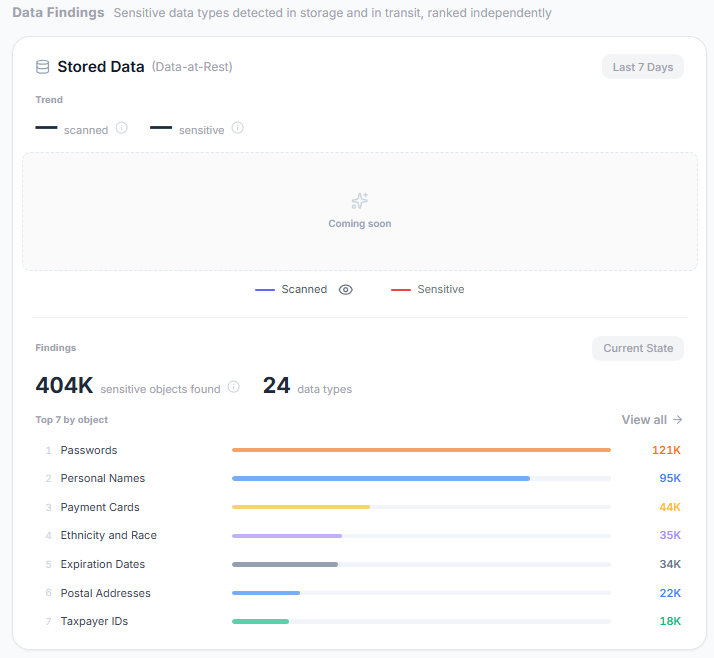Toggle the eye icon beside Scanned legend
The image size is (714, 658).
(x=346, y=290)
